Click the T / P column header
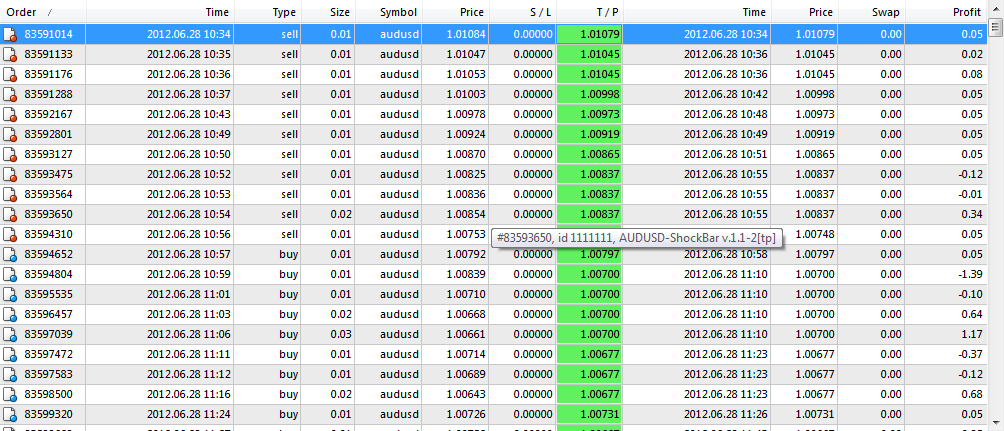The height and width of the screenshot is (431, 1004). tap(590, 12)
